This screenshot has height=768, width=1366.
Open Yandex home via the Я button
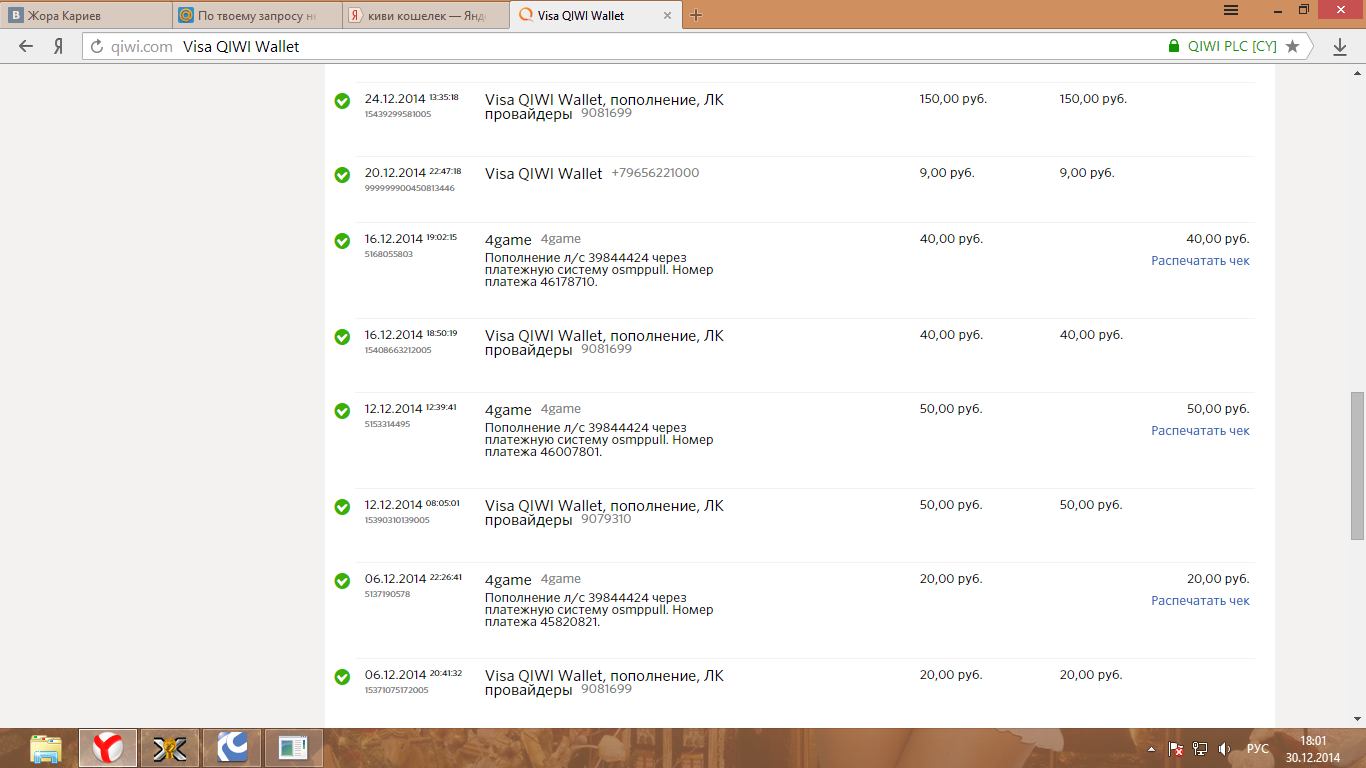point(59,46)
